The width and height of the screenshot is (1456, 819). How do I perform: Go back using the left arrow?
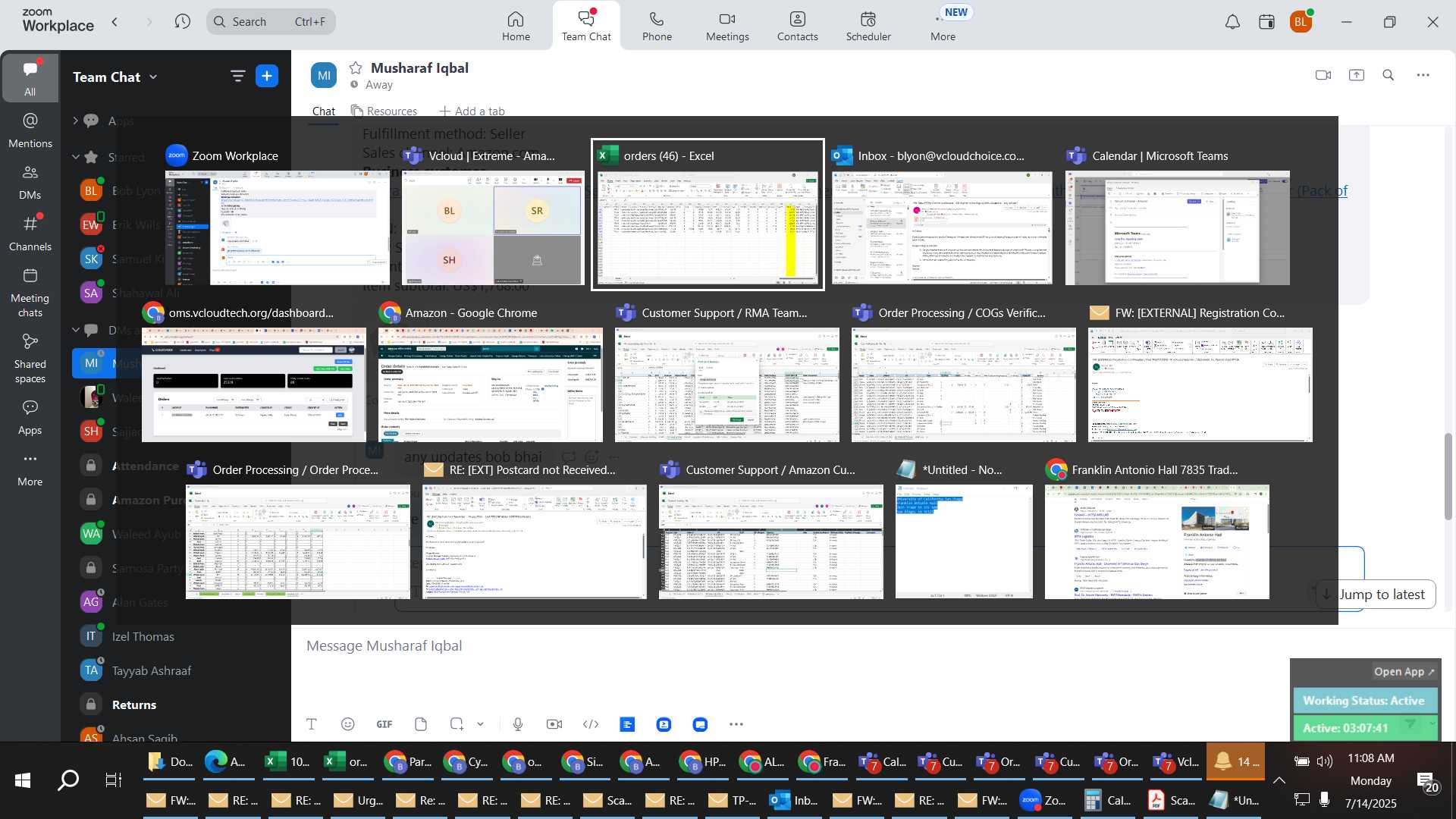coord(115,22)
